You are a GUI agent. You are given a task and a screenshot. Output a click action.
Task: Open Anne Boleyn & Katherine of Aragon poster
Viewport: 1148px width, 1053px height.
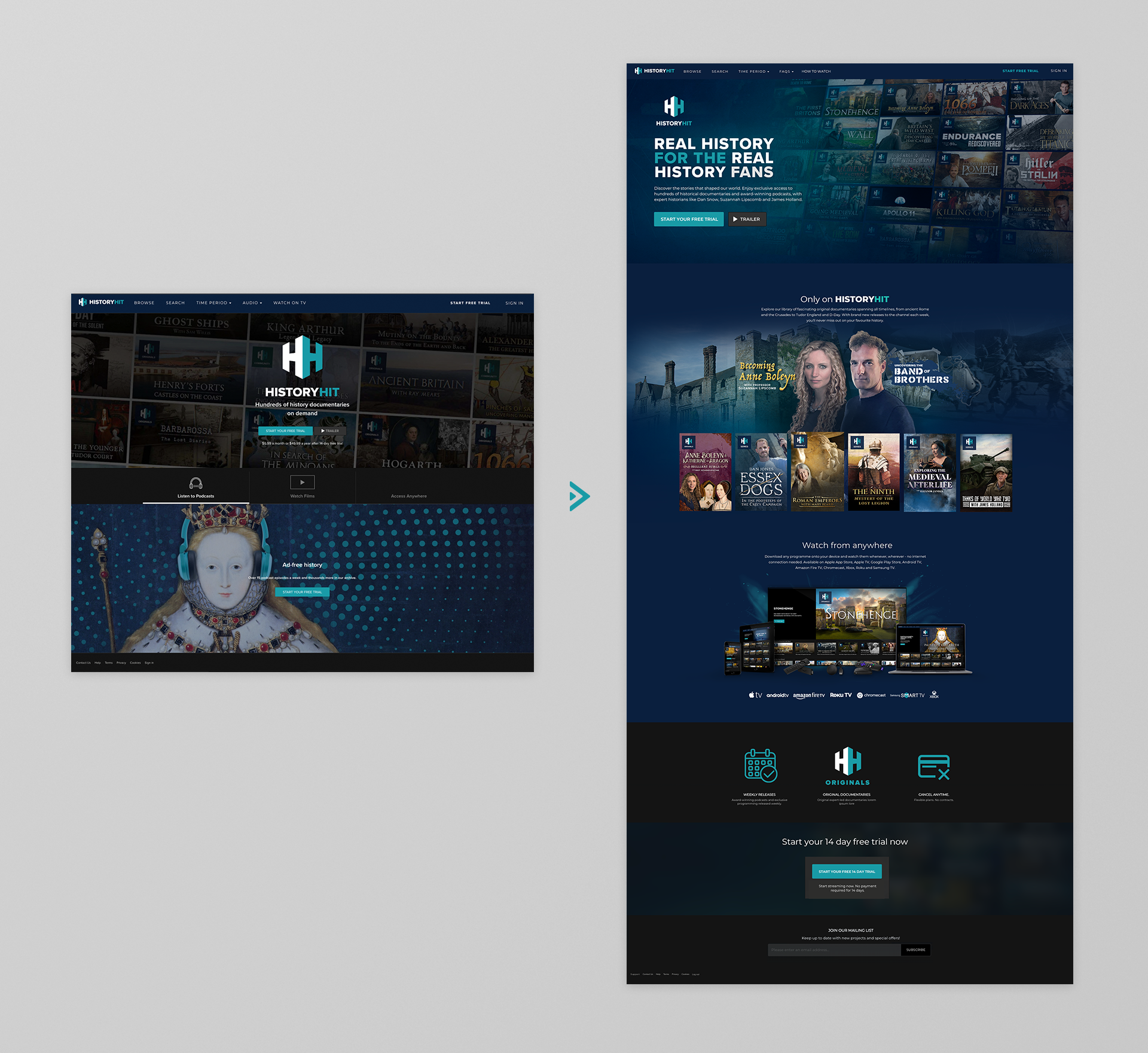pyautogui.click(x=706, y=472)
